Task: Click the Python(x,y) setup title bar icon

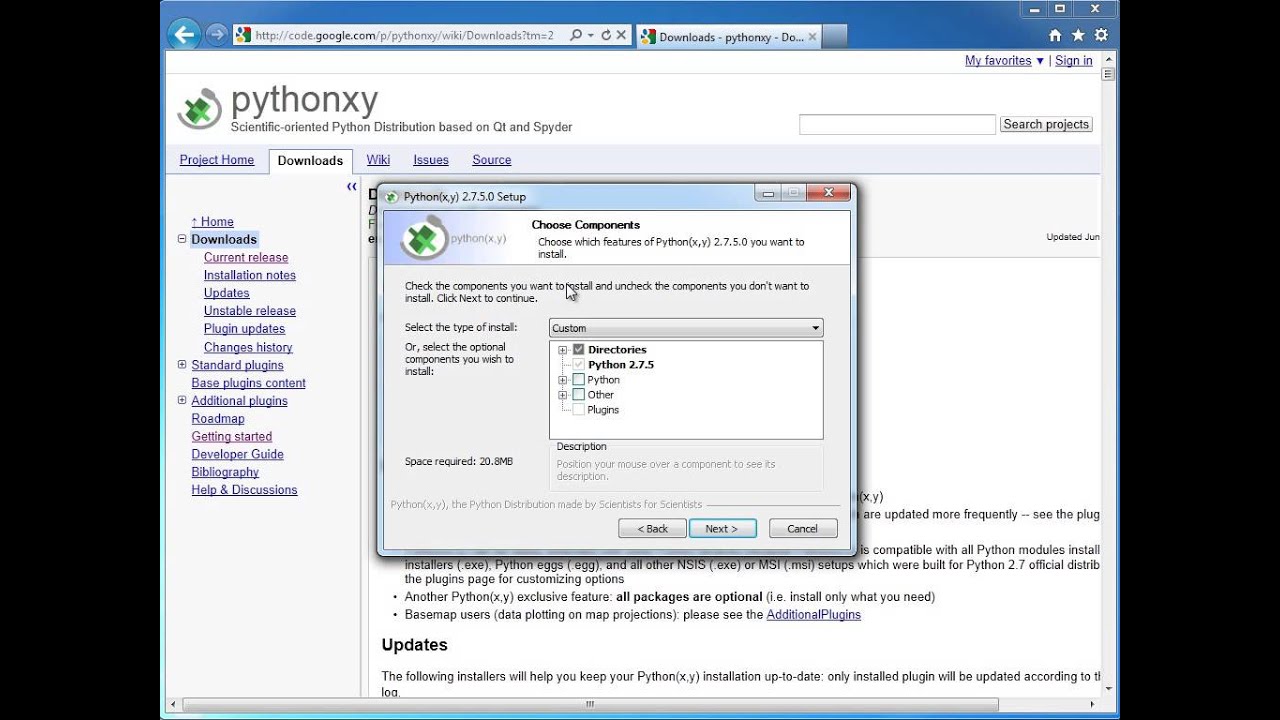Action: click(392, 197)
